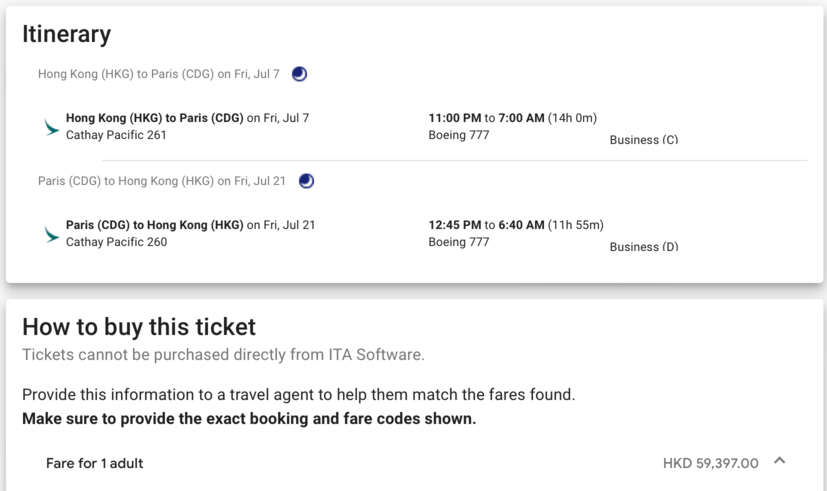Click outbound Hong Kong to Paris segment header

pyautogui.click(x=159, y=74)
